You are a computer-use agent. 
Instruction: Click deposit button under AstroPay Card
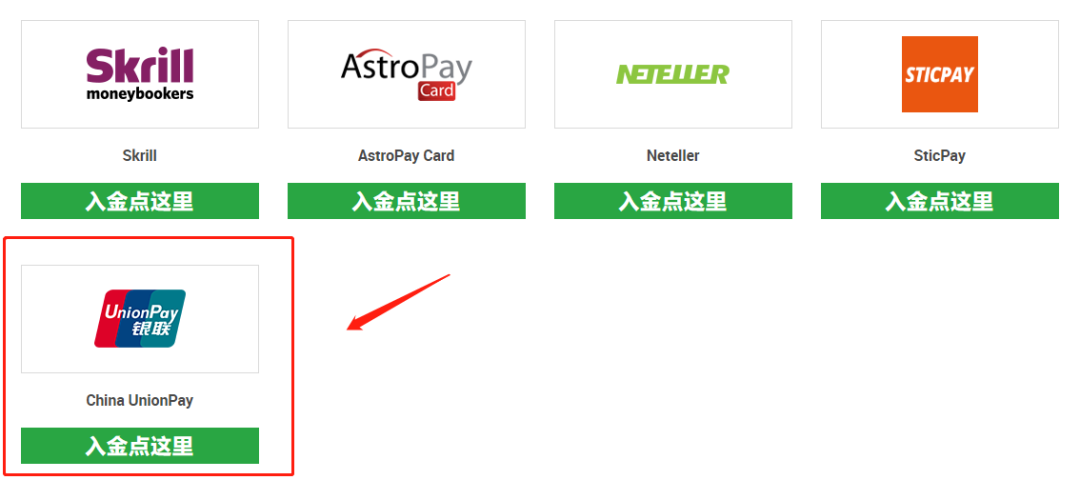(x=406, y=201)
